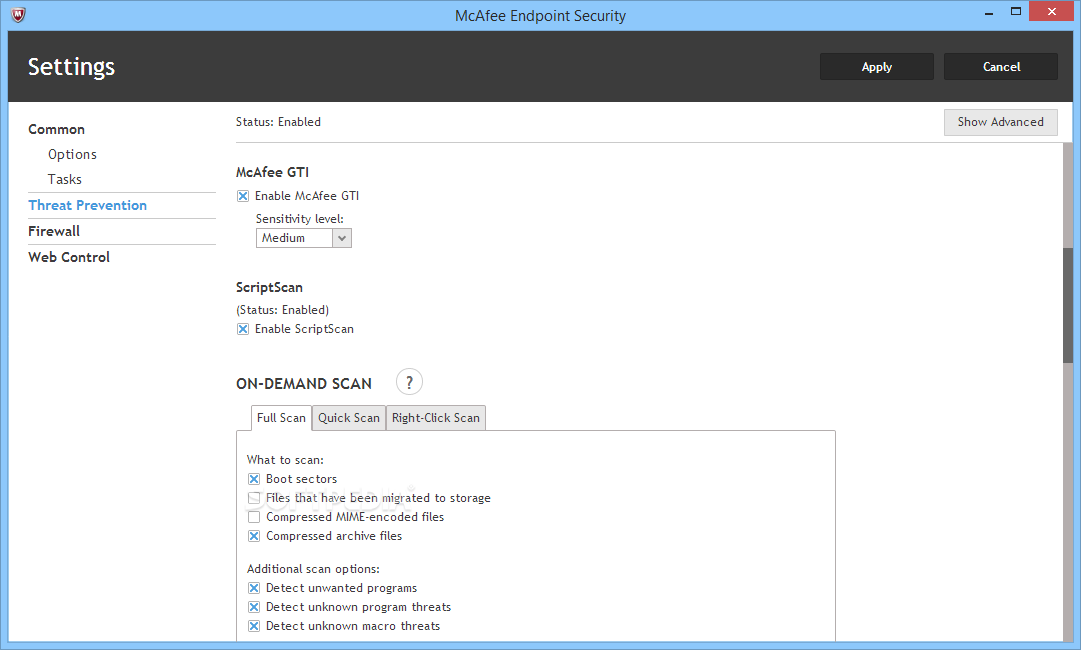Toggle Detect unknown program threats
The height and width of the screenshot is (650, 1081).
click(254, 607)
